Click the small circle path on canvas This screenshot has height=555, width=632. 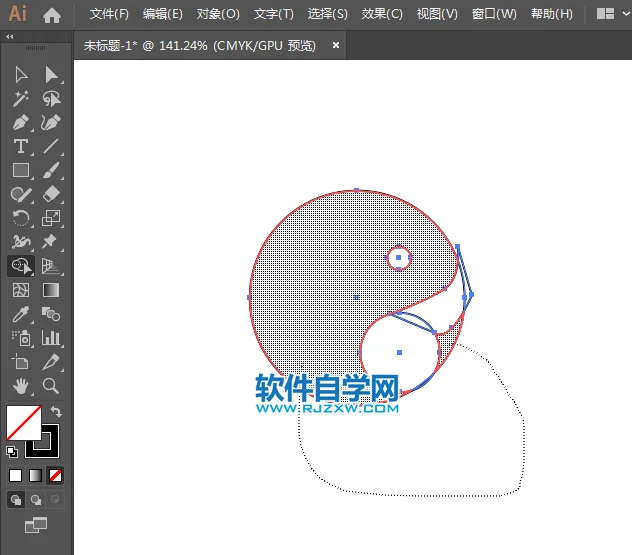[399, 258]
